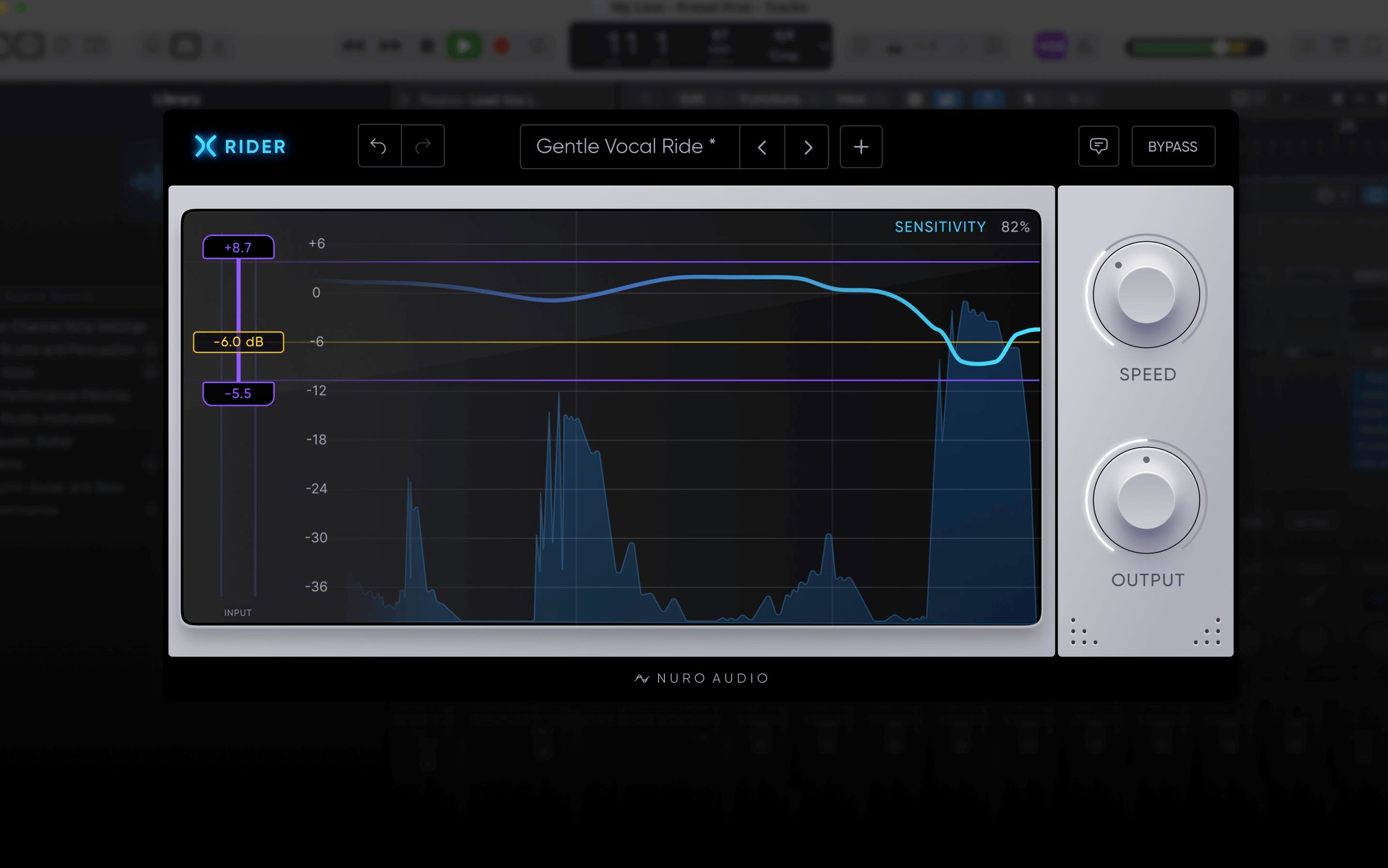Click the X Rider logo

[240, 147]
